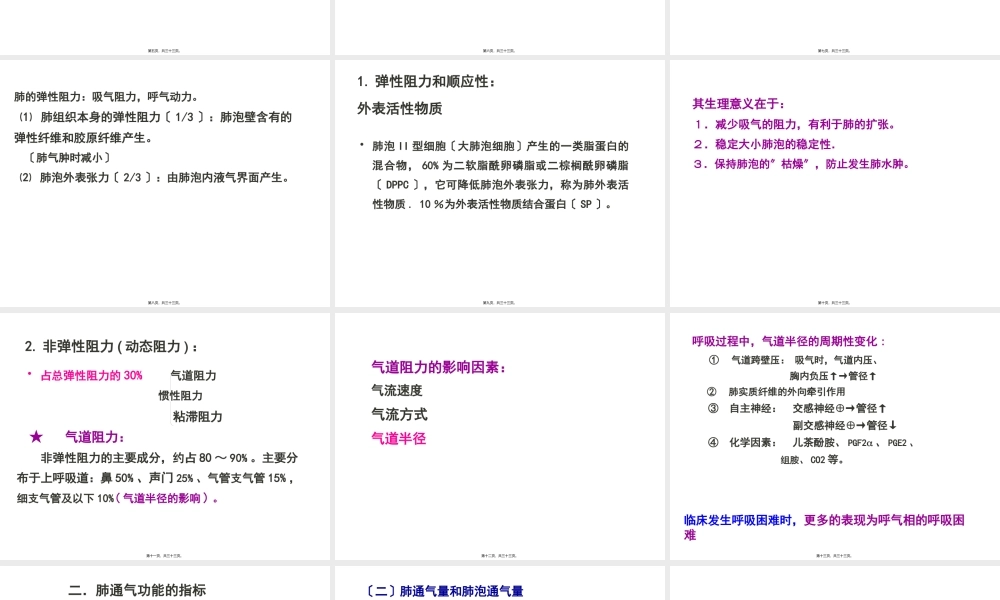Click the line '③ 自主神经：交感神经⊕→管径↑'
Screen dimensions: 1000x600
797,409
